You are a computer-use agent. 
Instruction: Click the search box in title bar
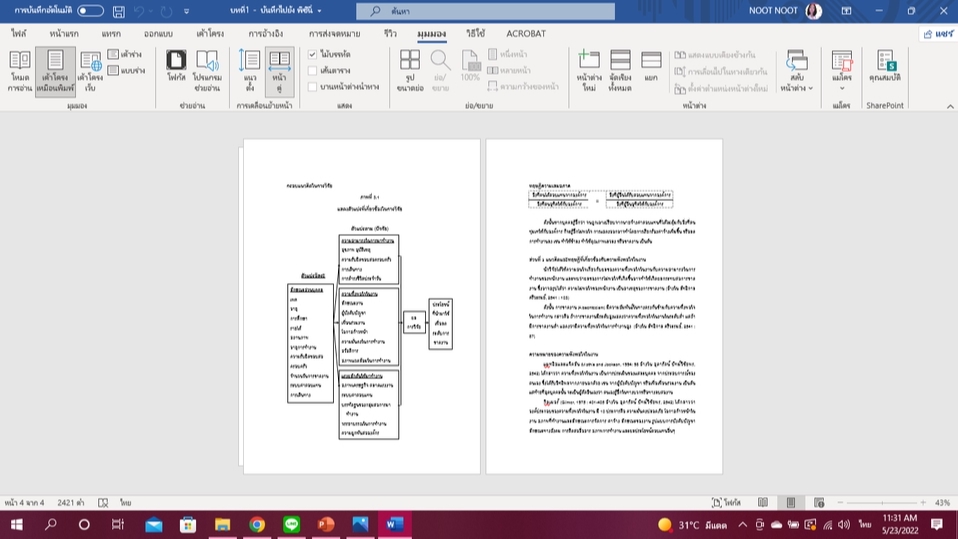click(486, 11)
